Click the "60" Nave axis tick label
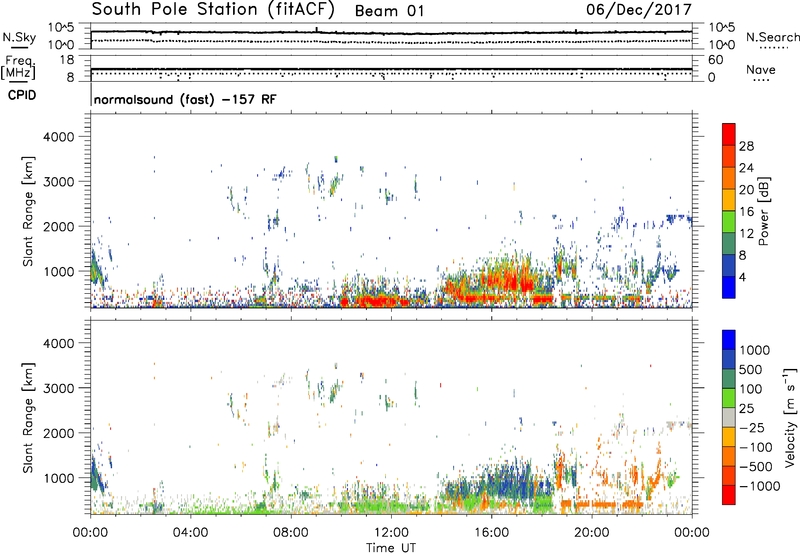The height and width of the screenshot is (554, 800). [x=715, y=60]
